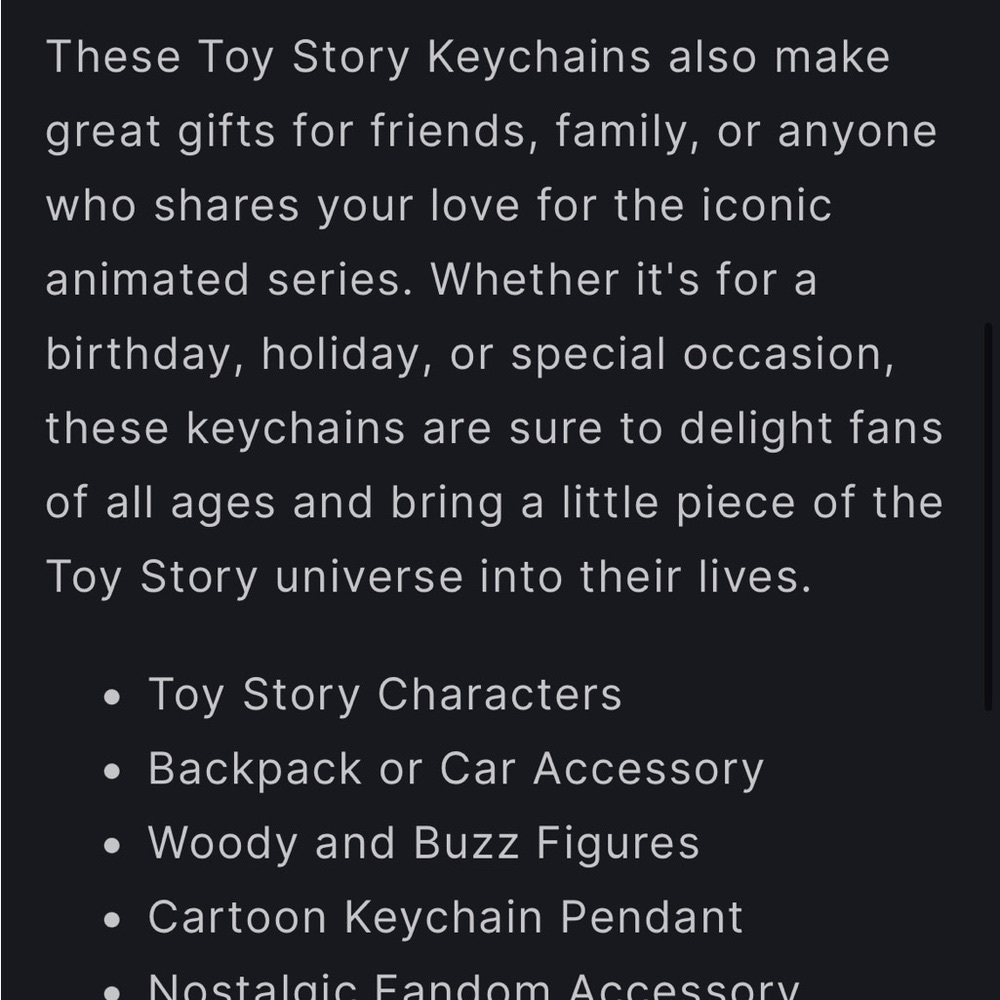This screenshot has width=1000, height=1000.
Task: Click the vertical scrollbar thumb
Action: (x=989, y=517)
